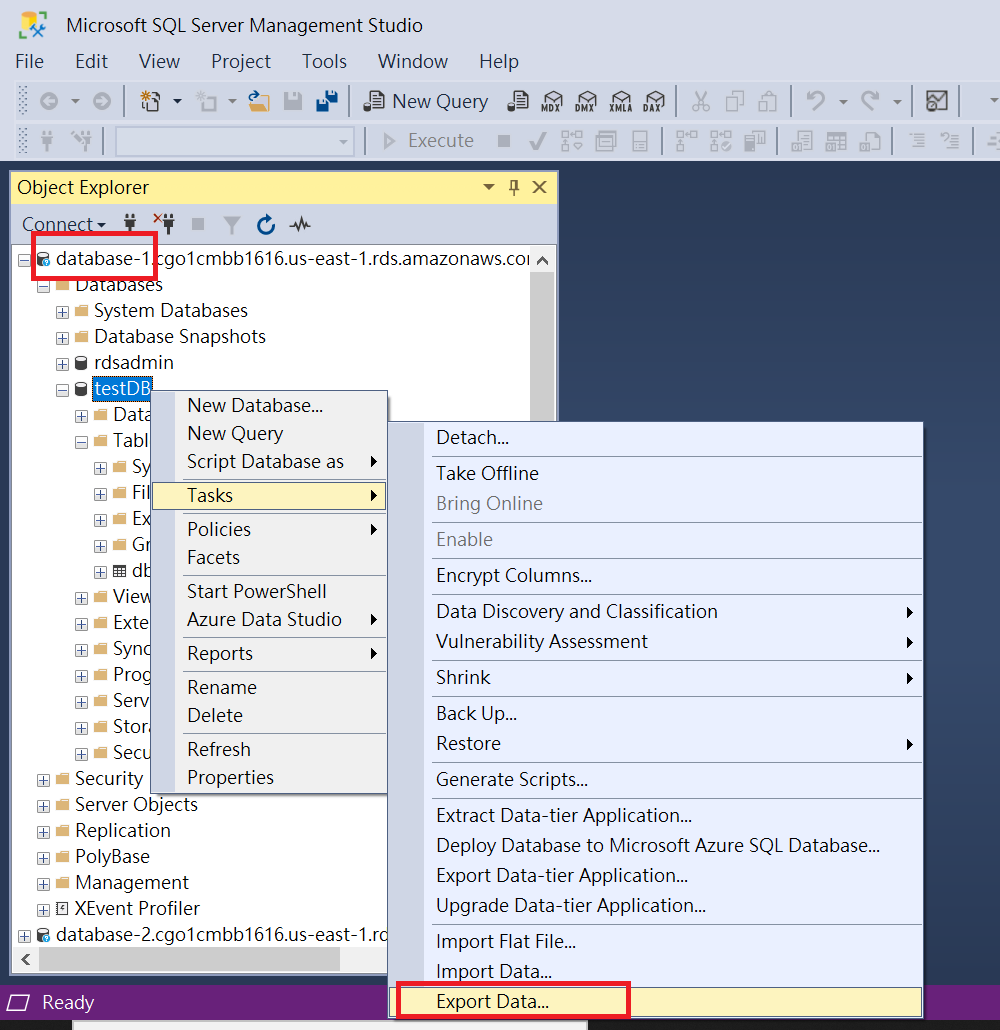
Task: Select Detach... menu item
Action: click(657, 437)
